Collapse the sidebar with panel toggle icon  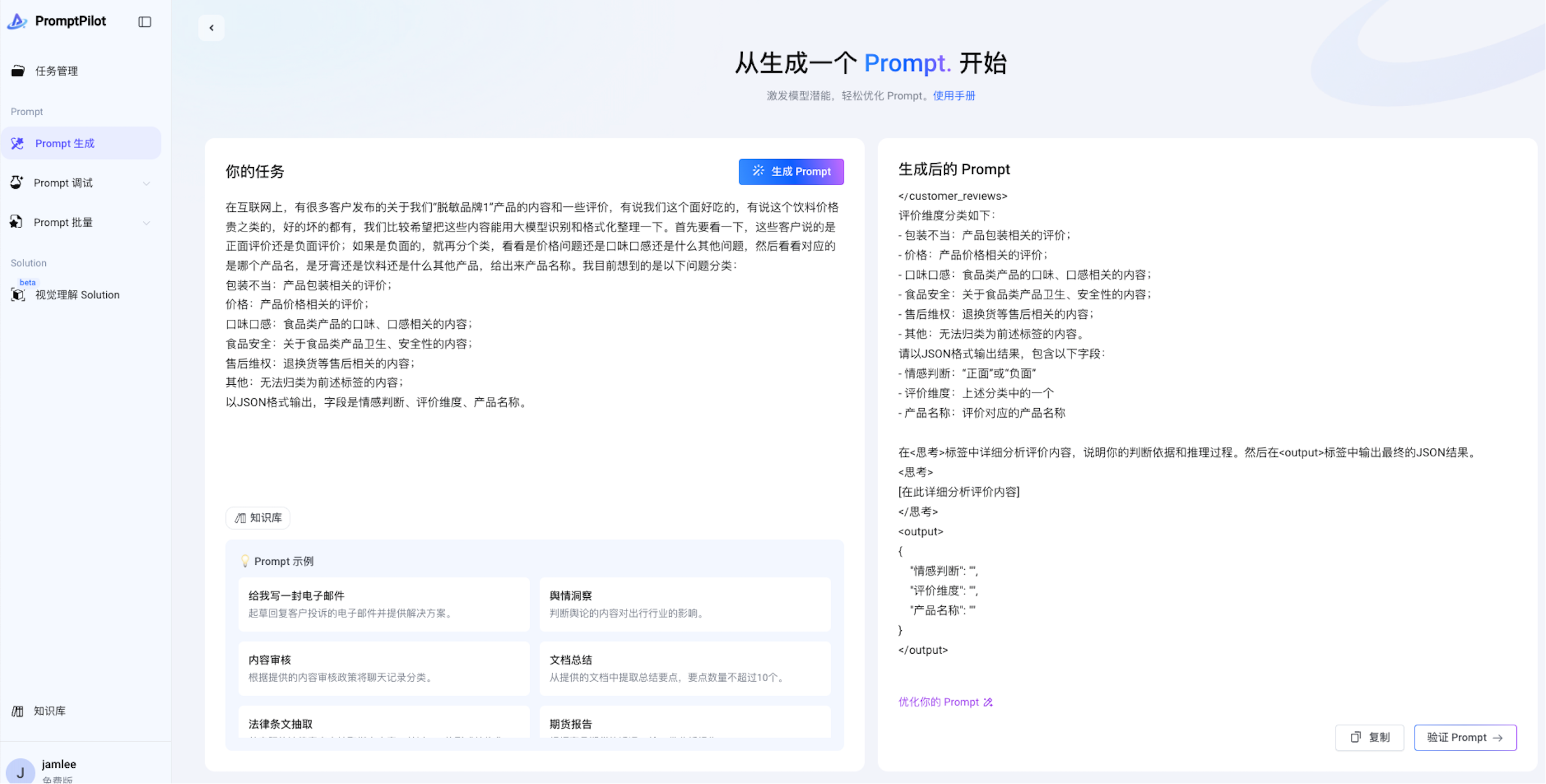point(145,22)
